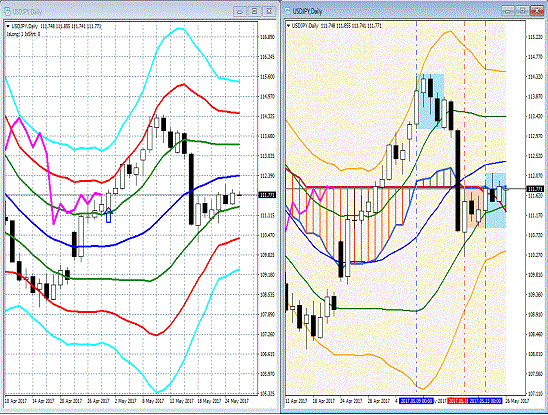Click the current price tag 111.771 on left chart axis
This screenshot has height=415, width=548.
(267, 195)
